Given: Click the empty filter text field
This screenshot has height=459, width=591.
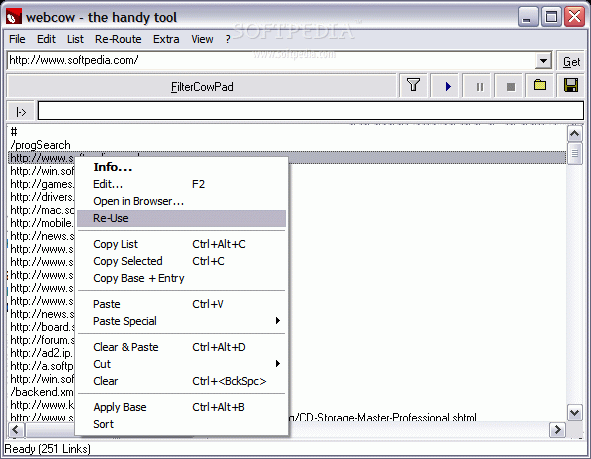Looking at the screenshot, I should (311, 111).
